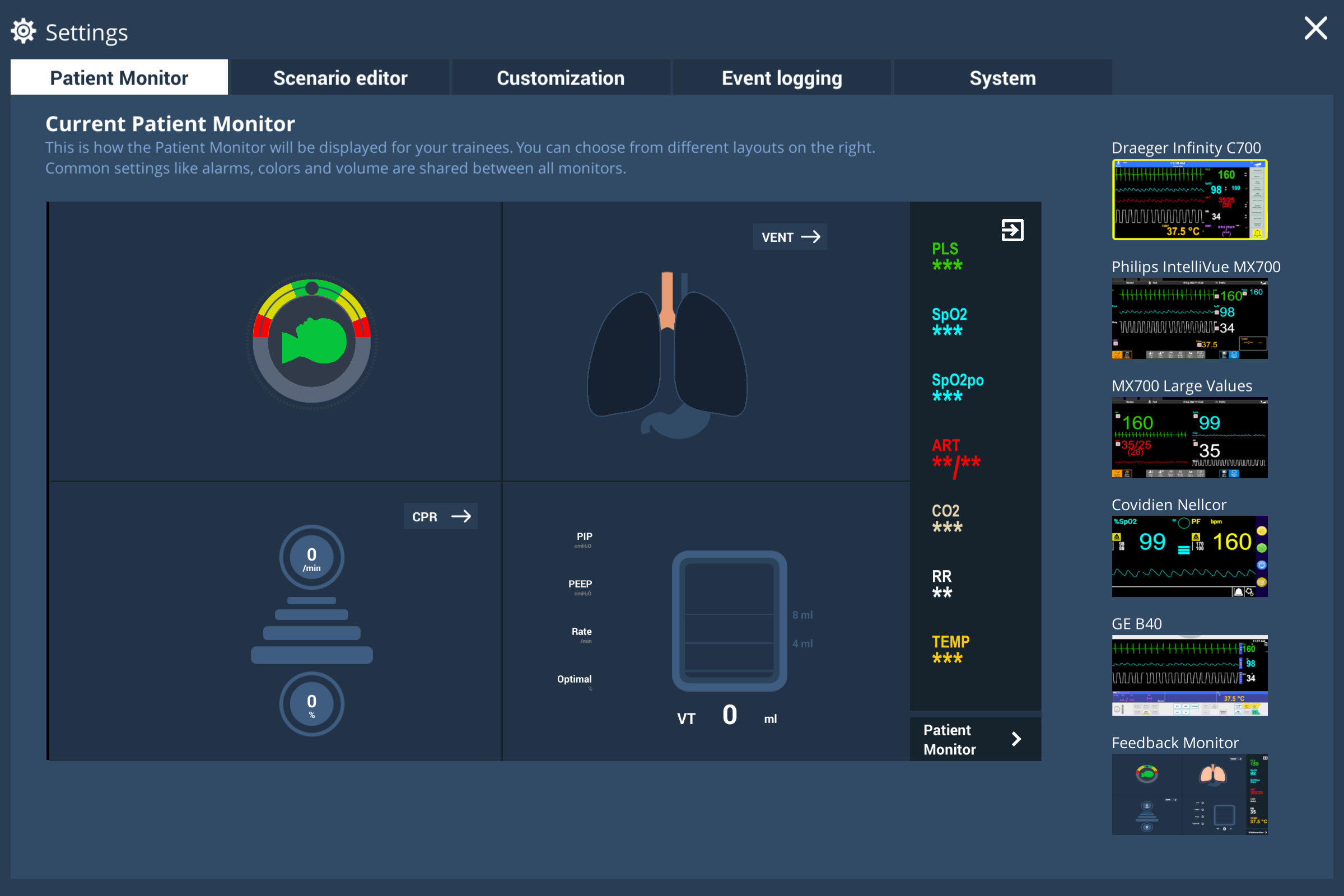The height and width of the screenshot is (896, 1344).
Task: Close the Settings window
Action: pos(1315,28)
